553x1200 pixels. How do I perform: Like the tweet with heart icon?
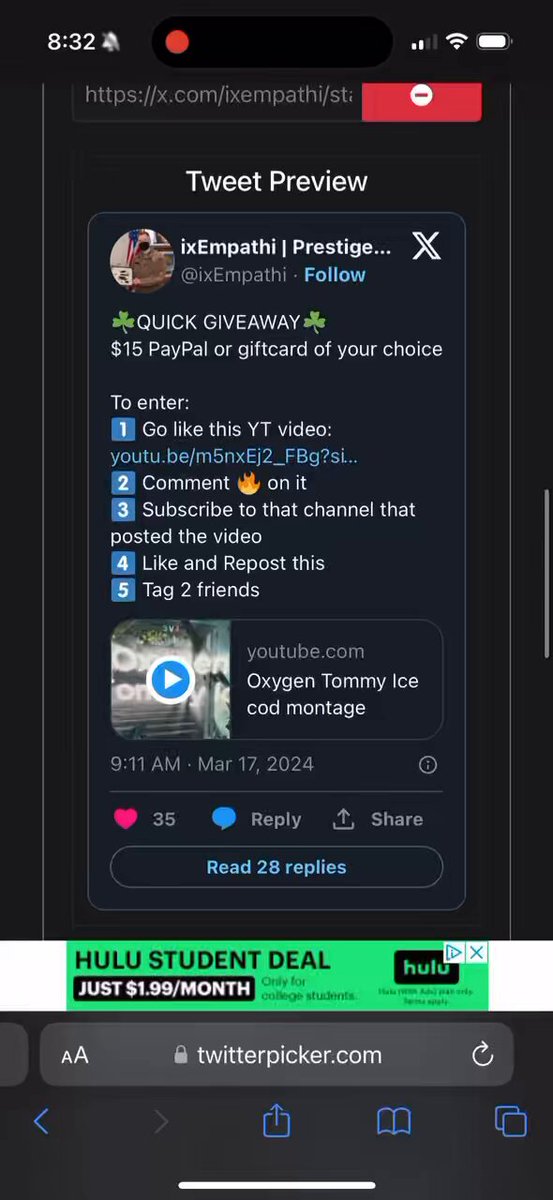click(125, 819)
